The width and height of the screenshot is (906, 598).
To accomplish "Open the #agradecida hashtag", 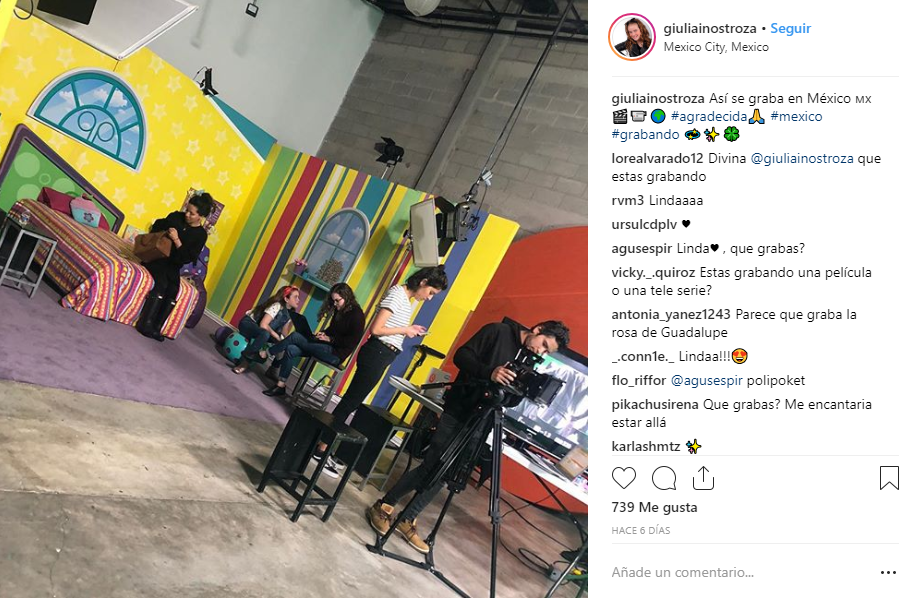I will 709,116.
